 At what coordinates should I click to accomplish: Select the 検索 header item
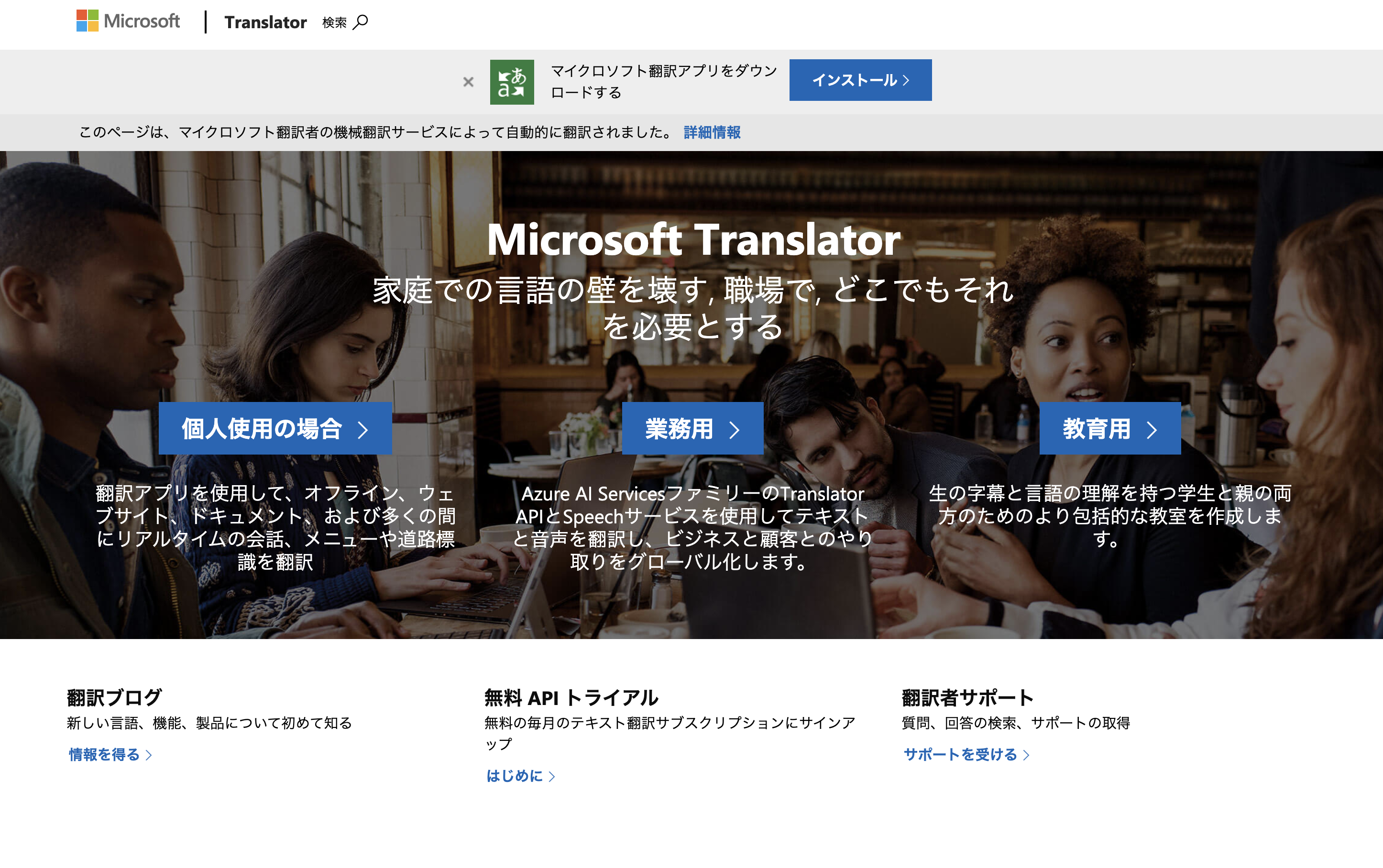pyautogui.click(x=334, y=22)
